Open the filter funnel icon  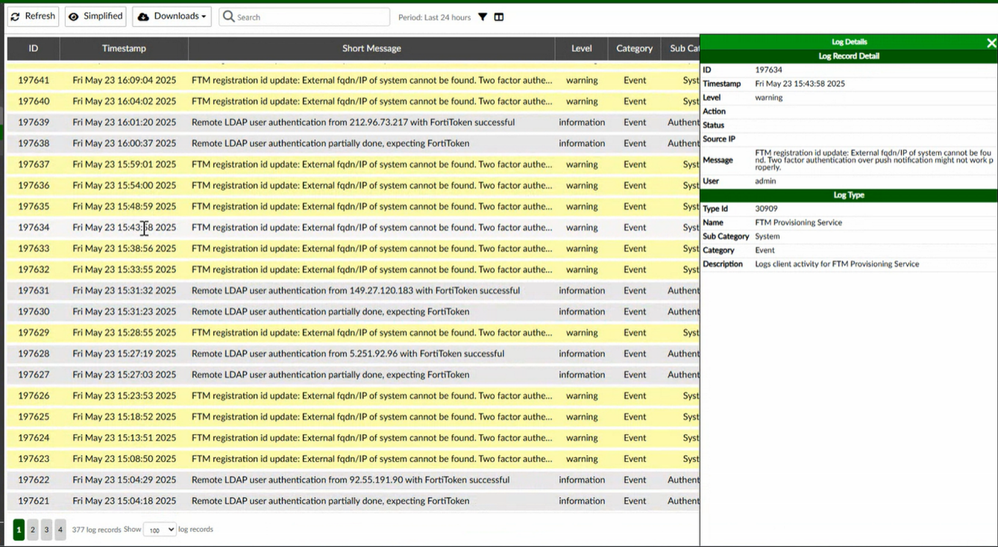[x=483, y=17]
